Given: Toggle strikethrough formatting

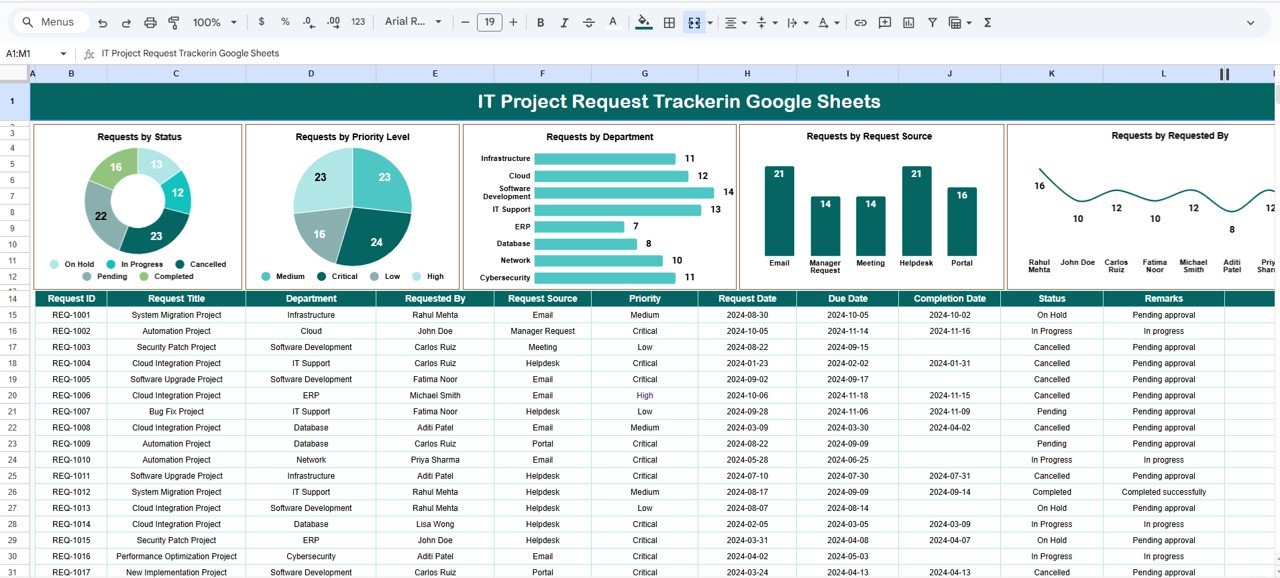Looking at the screenshot, I should point(588,21).
